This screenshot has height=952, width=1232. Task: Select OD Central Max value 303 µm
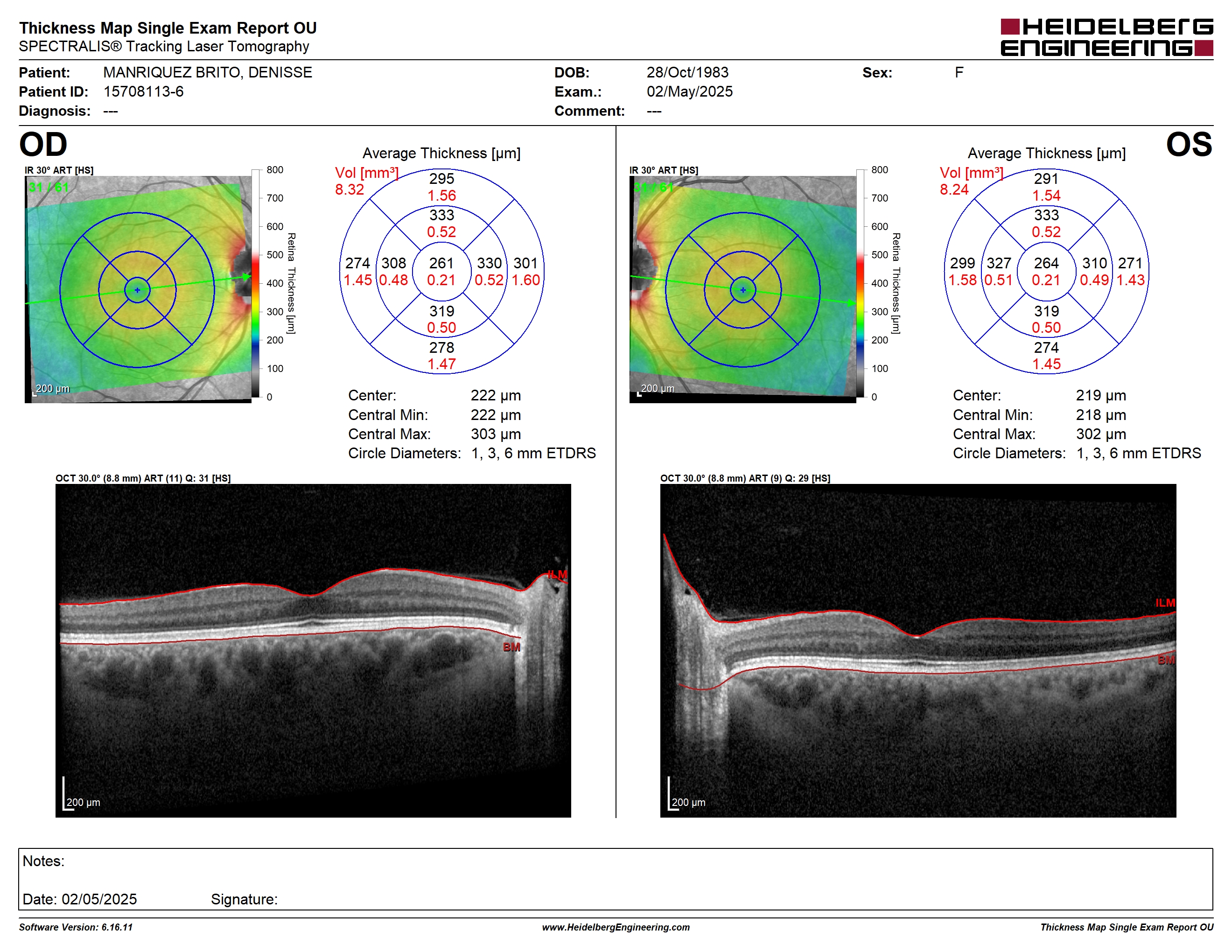coord(495,434)
